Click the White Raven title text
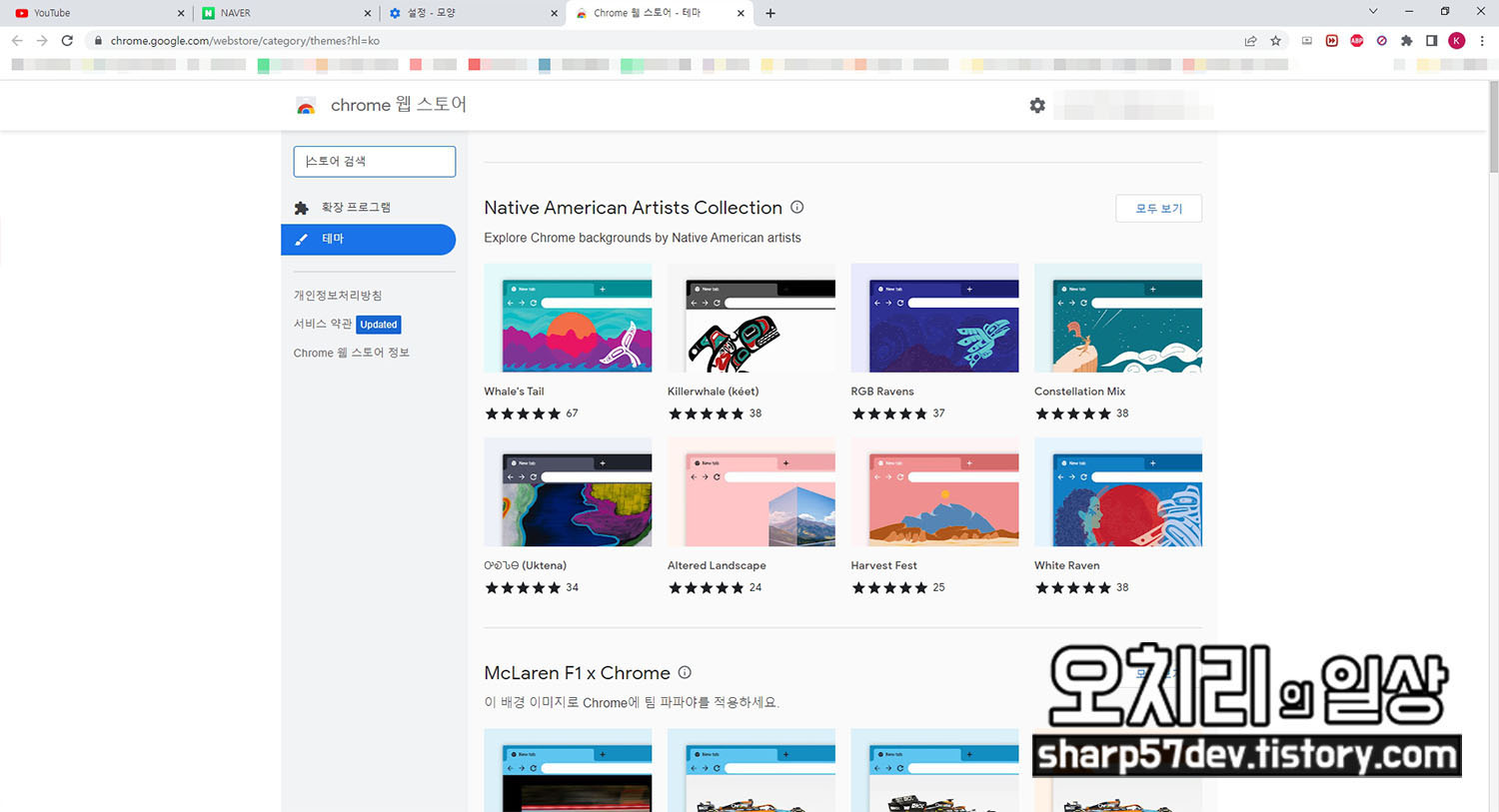The image size is (1499, 812). [1066, 565]
